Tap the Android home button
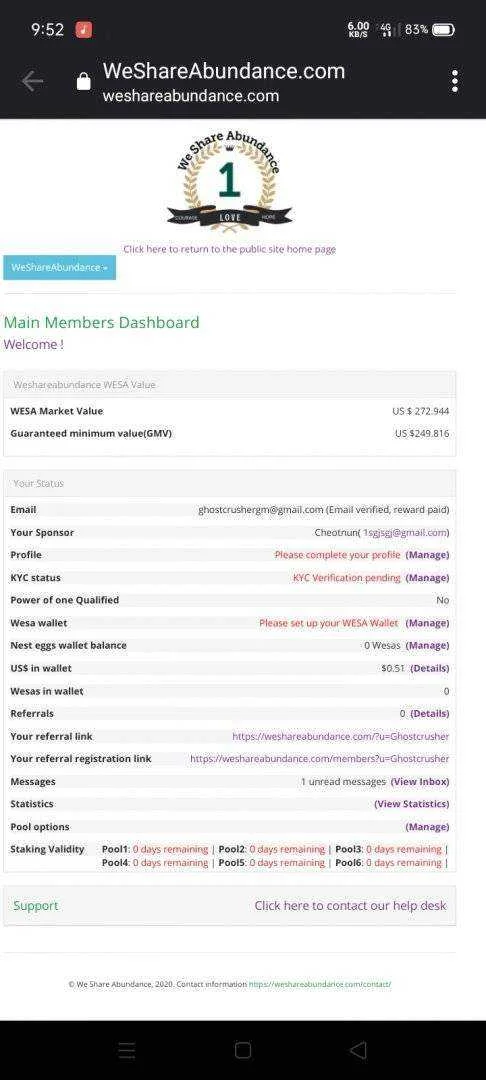The width and height of the screenshot is (486, 1080). 243,1050
